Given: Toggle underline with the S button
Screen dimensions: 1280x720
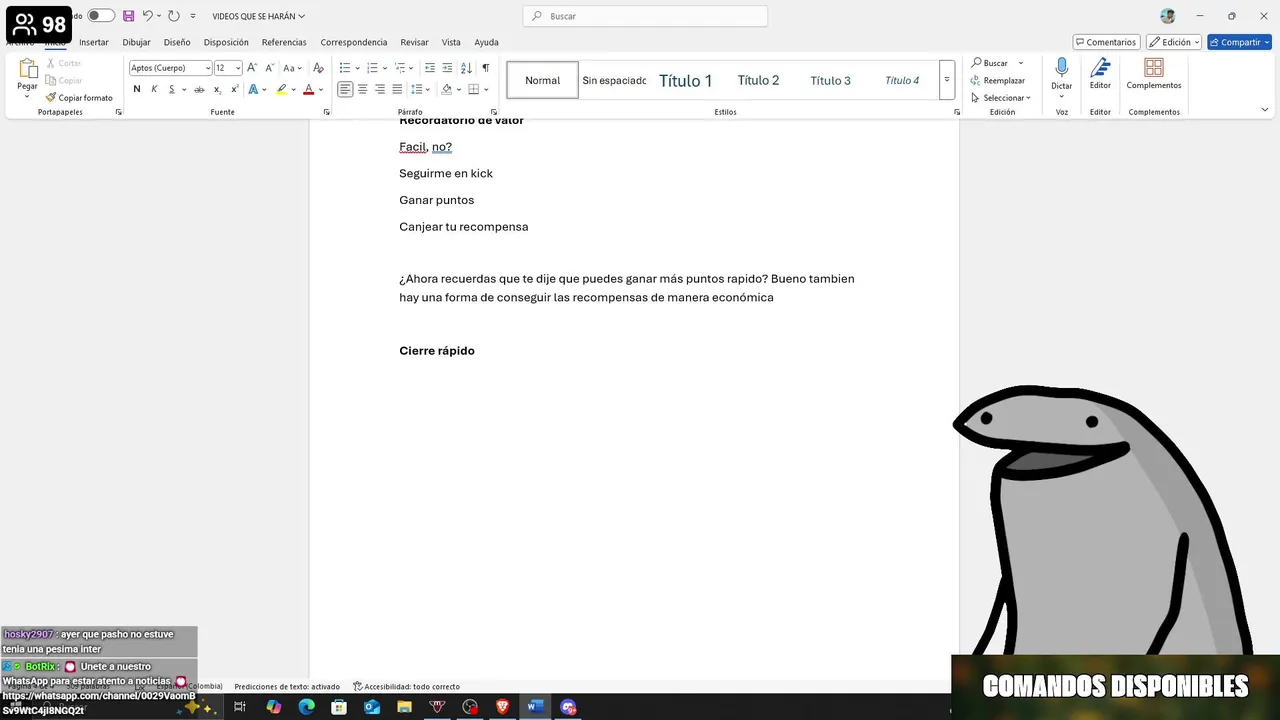Looking at the screenshot, I should [171, 89].
